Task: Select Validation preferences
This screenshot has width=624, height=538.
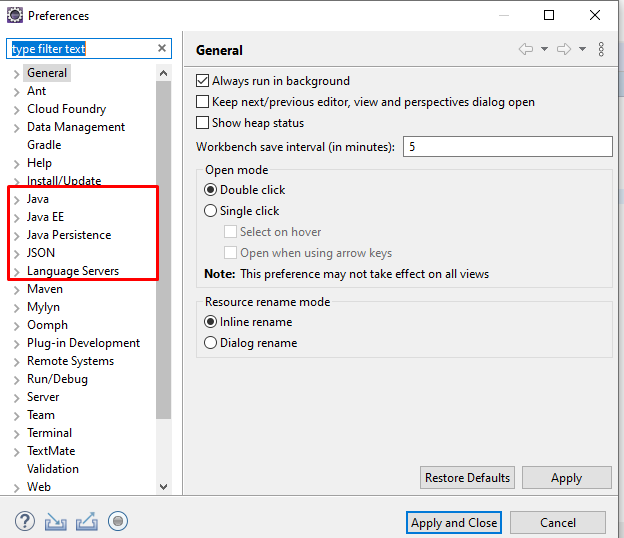Action: [x=53, y=469]
